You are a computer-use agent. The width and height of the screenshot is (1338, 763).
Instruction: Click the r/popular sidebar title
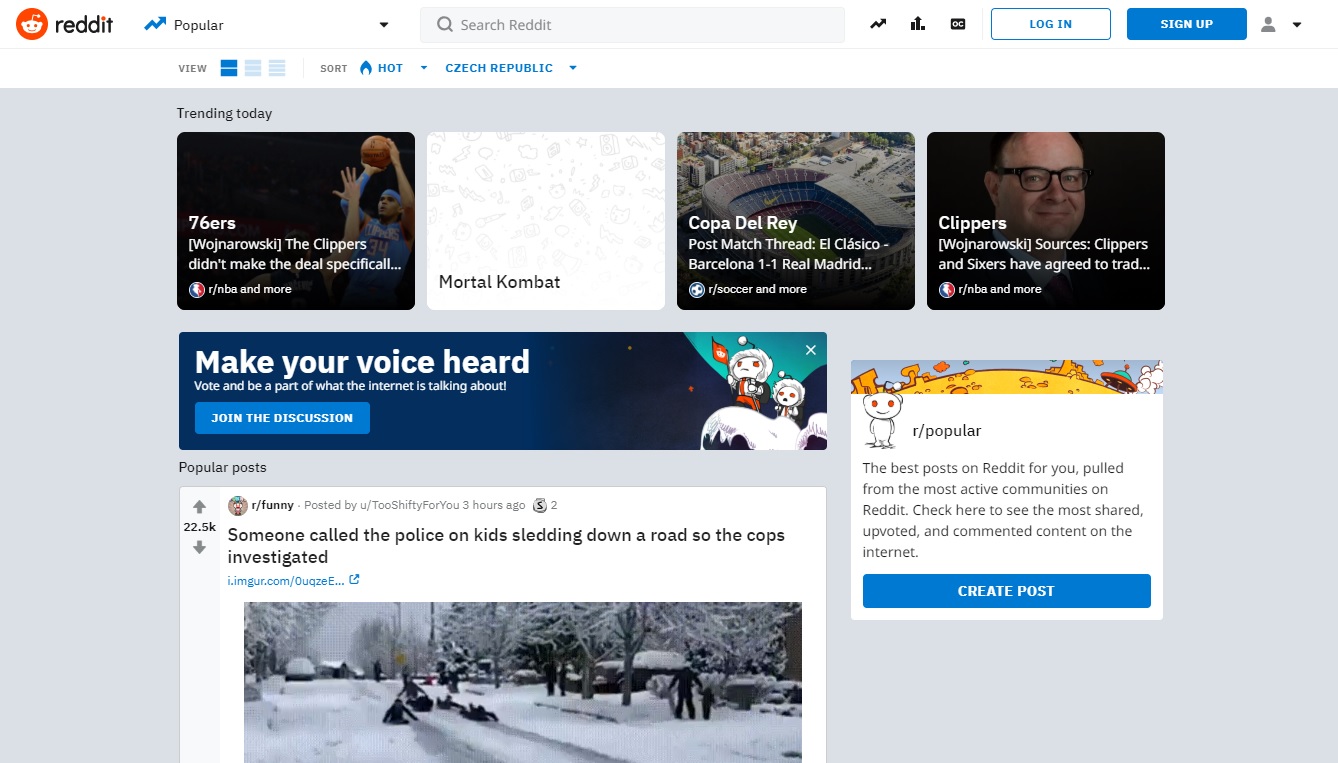[x=947, y=431]
